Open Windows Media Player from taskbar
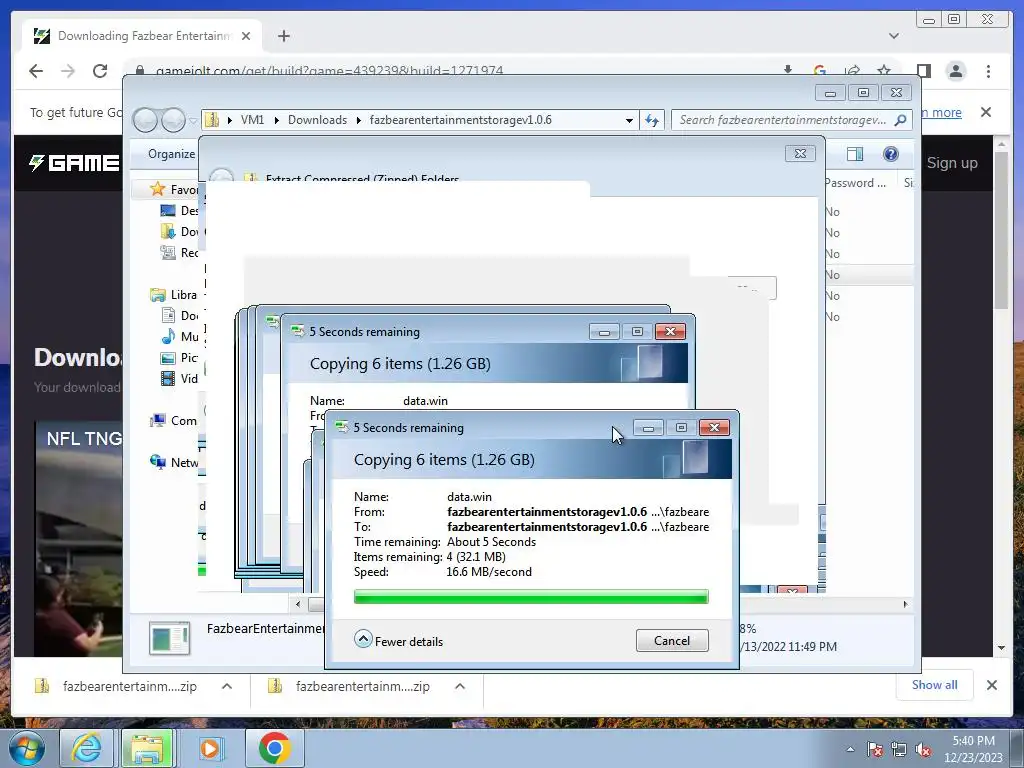Screen dimensions: 1024x768 [210, 748]
